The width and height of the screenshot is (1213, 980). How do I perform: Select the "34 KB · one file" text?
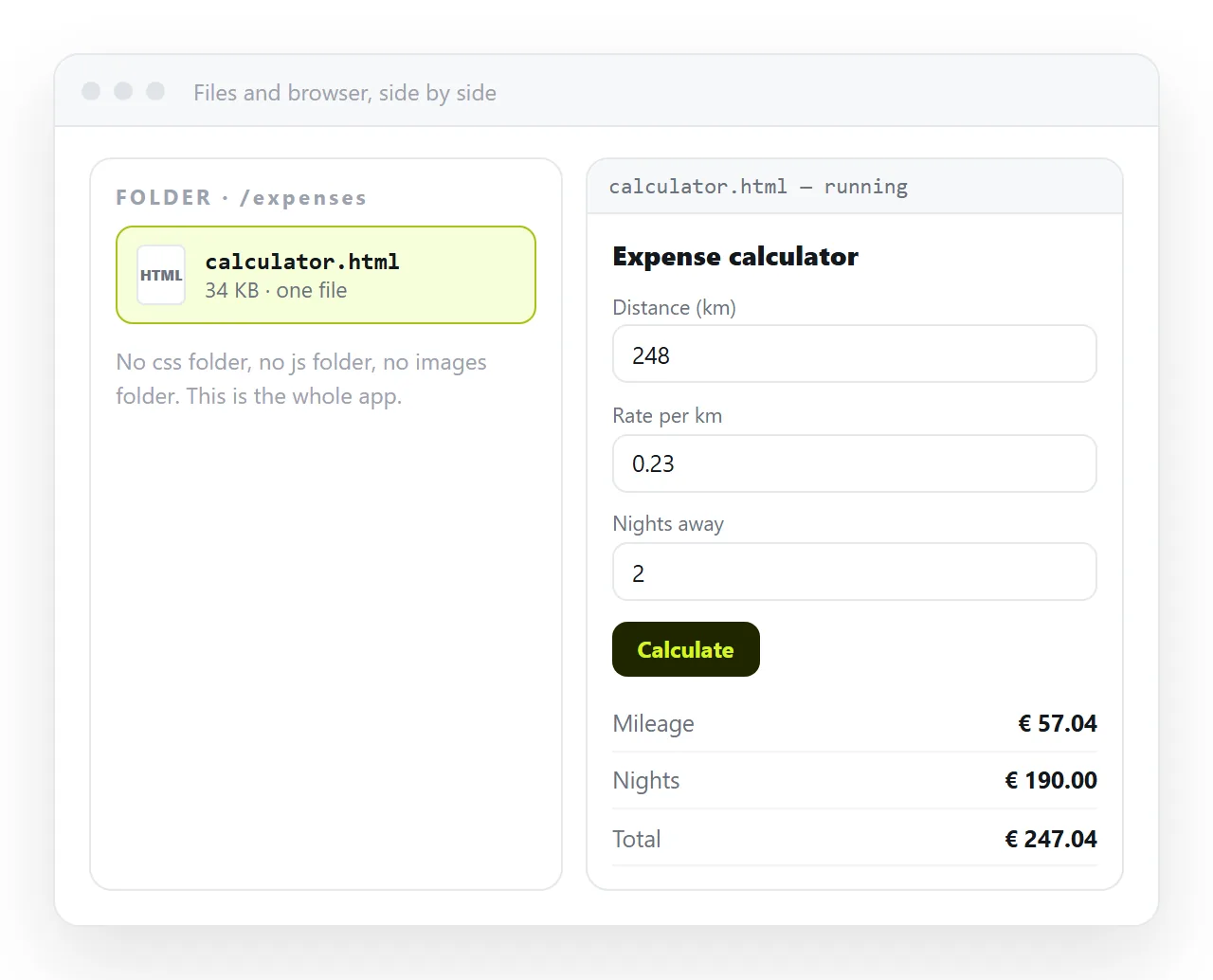[276, 290]
